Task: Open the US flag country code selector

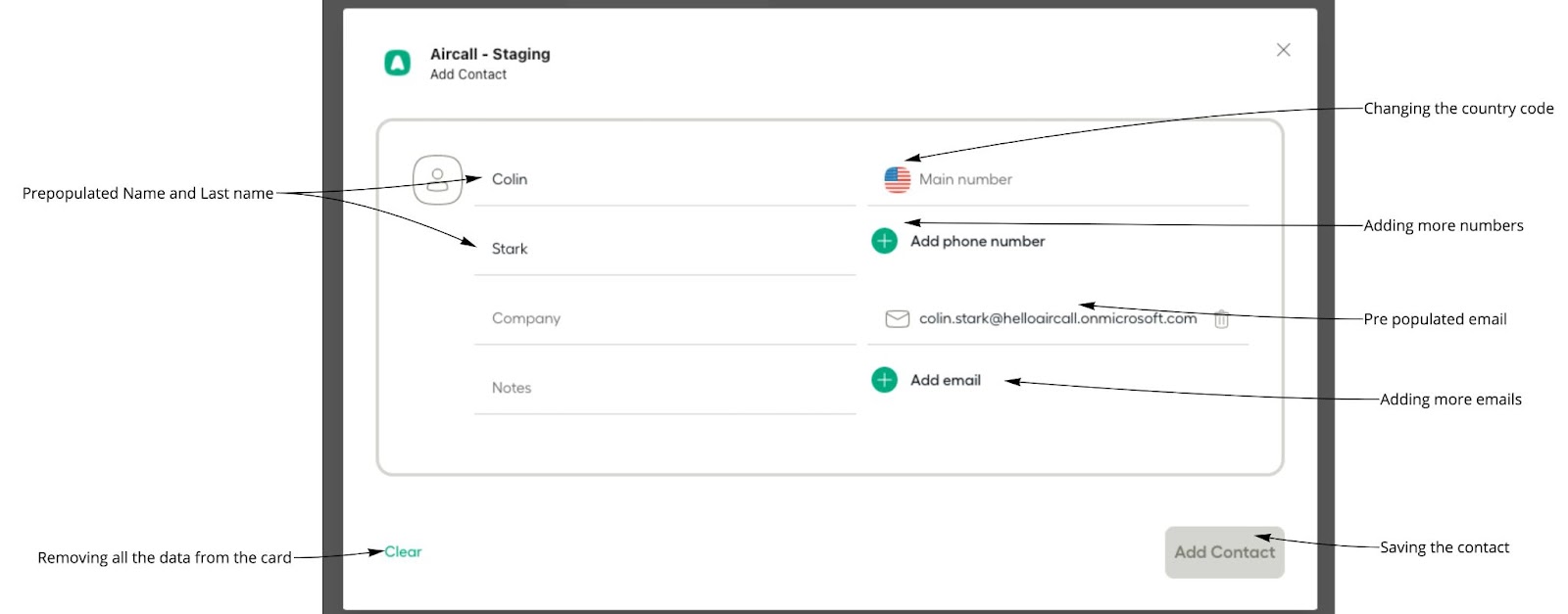Action: 897,180
